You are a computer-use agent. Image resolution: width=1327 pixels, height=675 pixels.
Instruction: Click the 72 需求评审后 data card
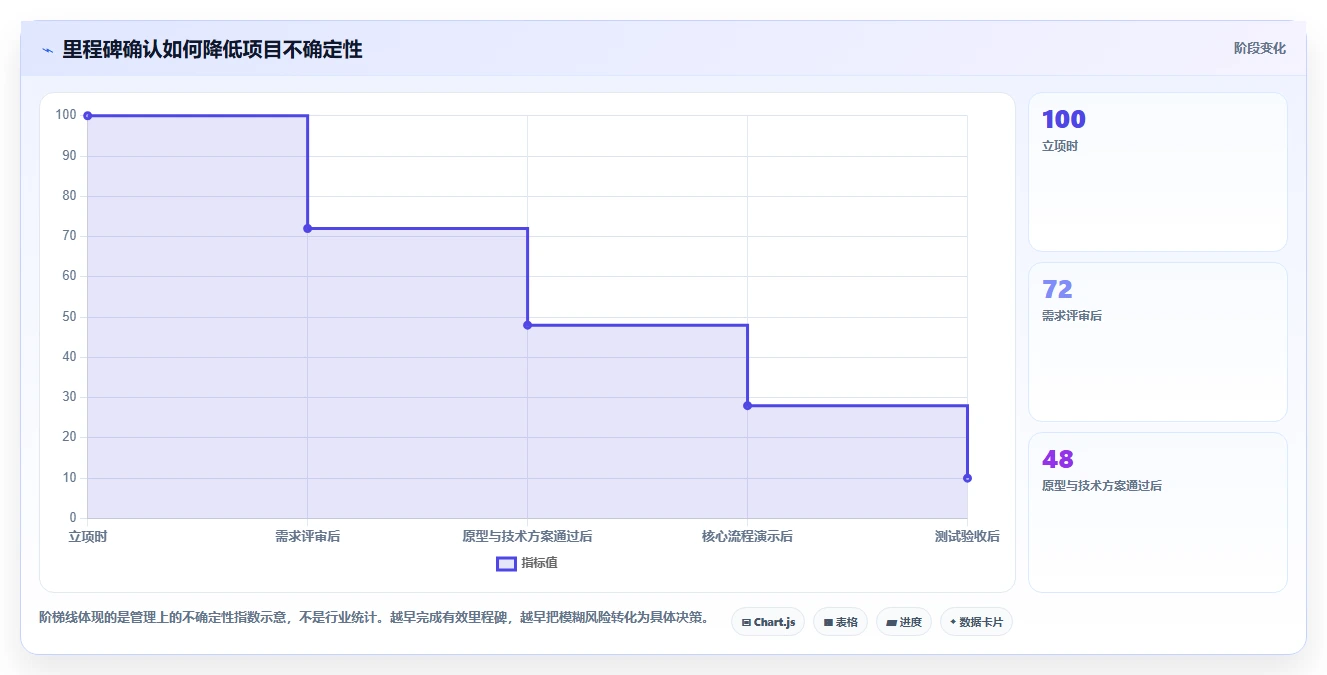tap(1157, 342)
